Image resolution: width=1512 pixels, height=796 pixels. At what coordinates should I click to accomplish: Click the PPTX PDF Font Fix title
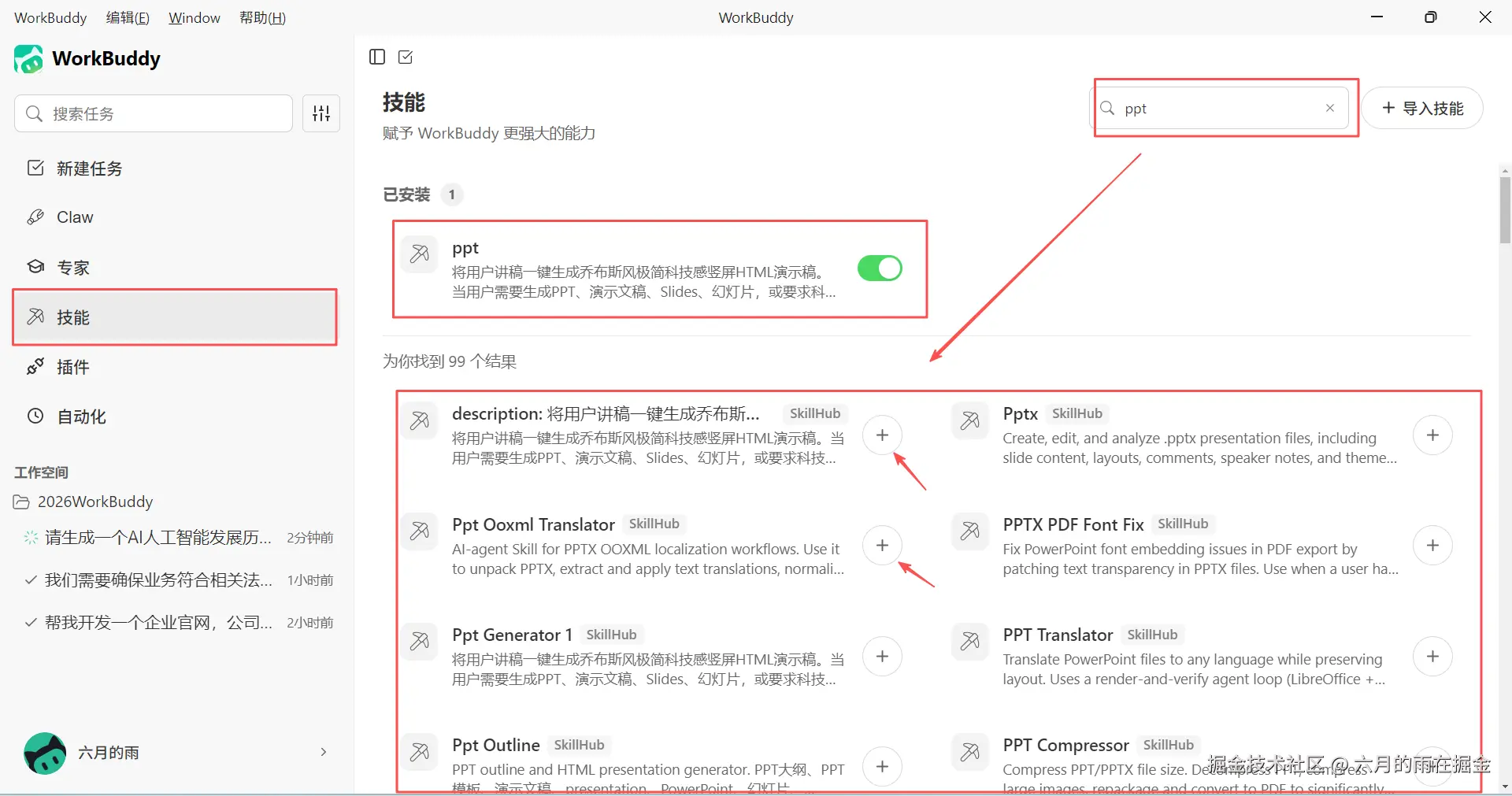pos(1073,525)
